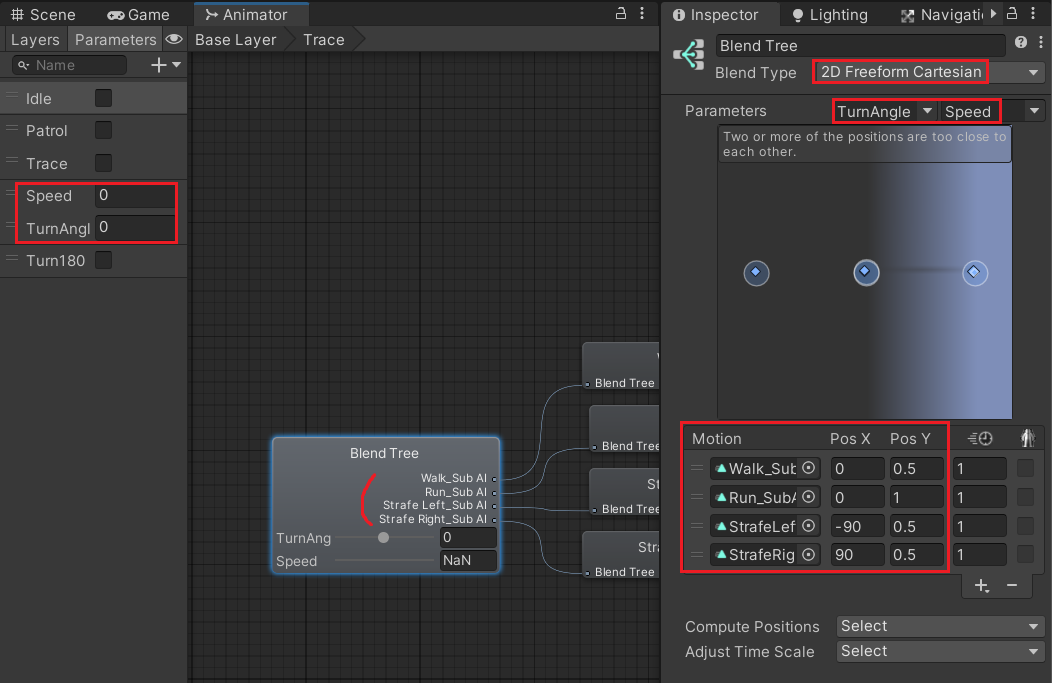Open the TurnAngle parameter dropdown
This screenshot has width=1052, height=683.
coord(884,111)
